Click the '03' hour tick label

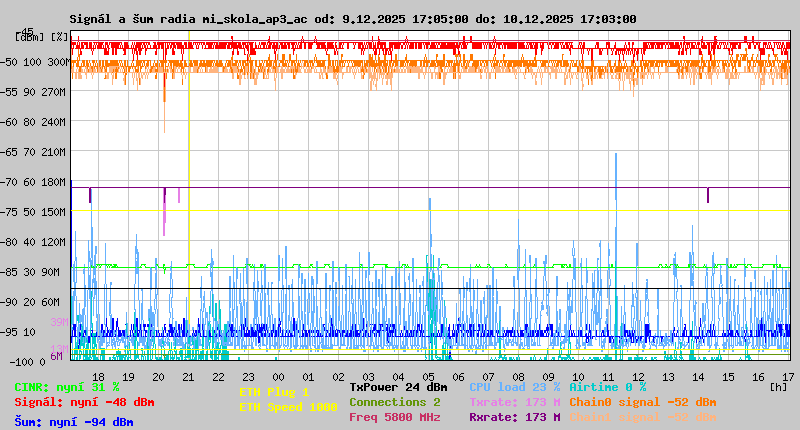368,377
